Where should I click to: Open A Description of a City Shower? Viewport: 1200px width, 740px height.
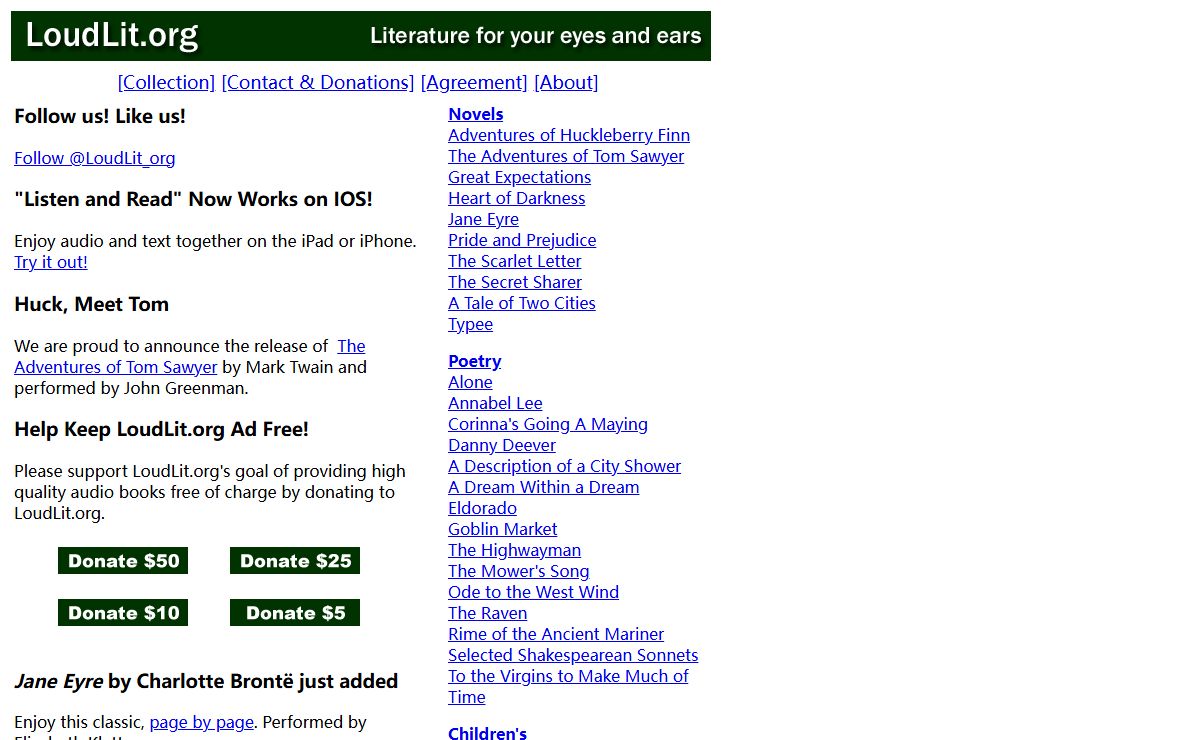pos(565,466)
